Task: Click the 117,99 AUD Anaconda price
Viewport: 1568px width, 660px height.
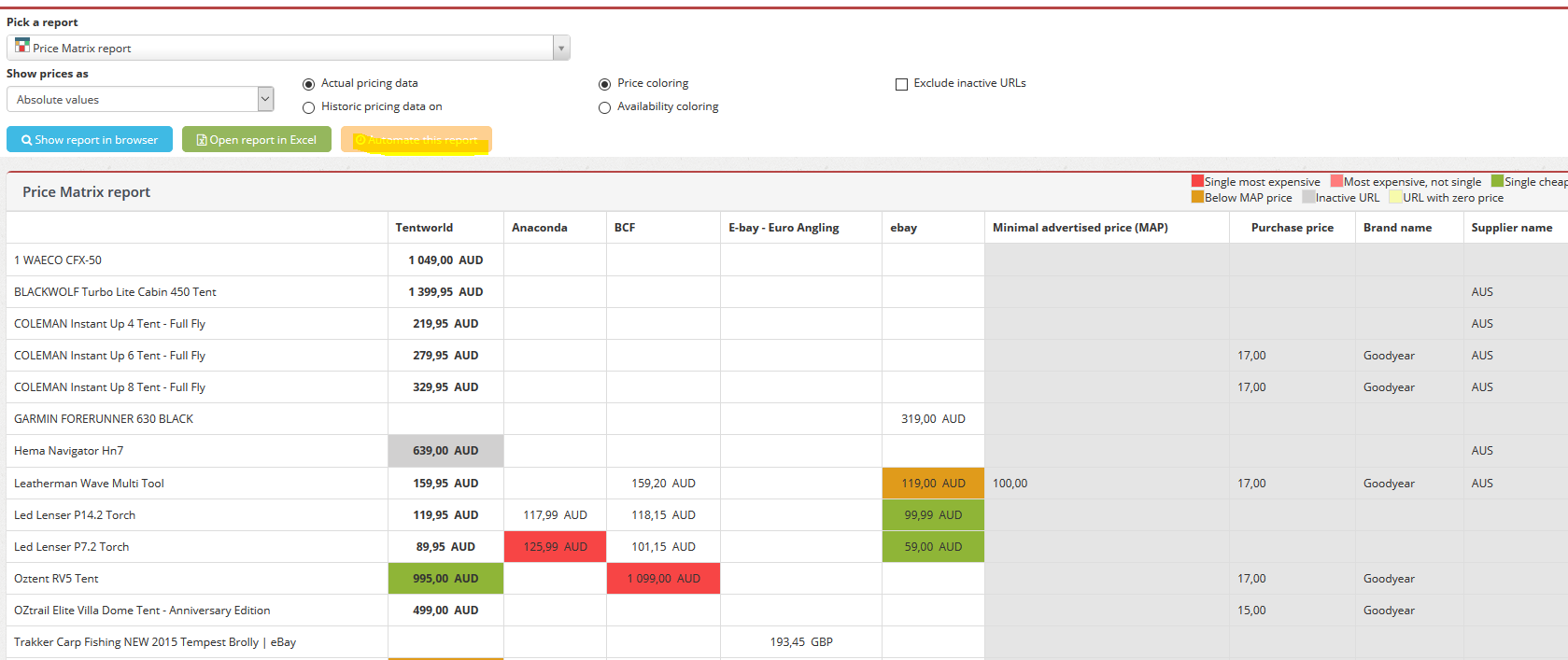Action: coord(555,515)
